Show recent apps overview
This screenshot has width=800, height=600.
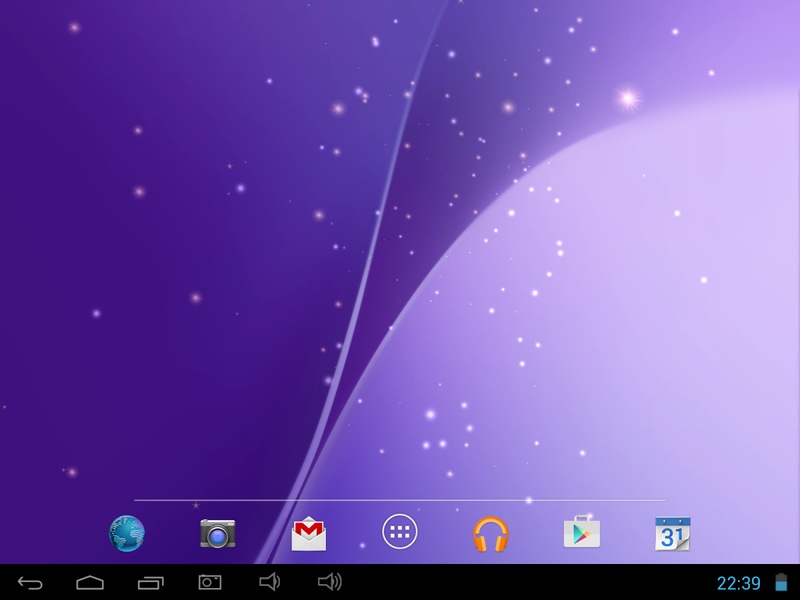[x=151, y=582]
